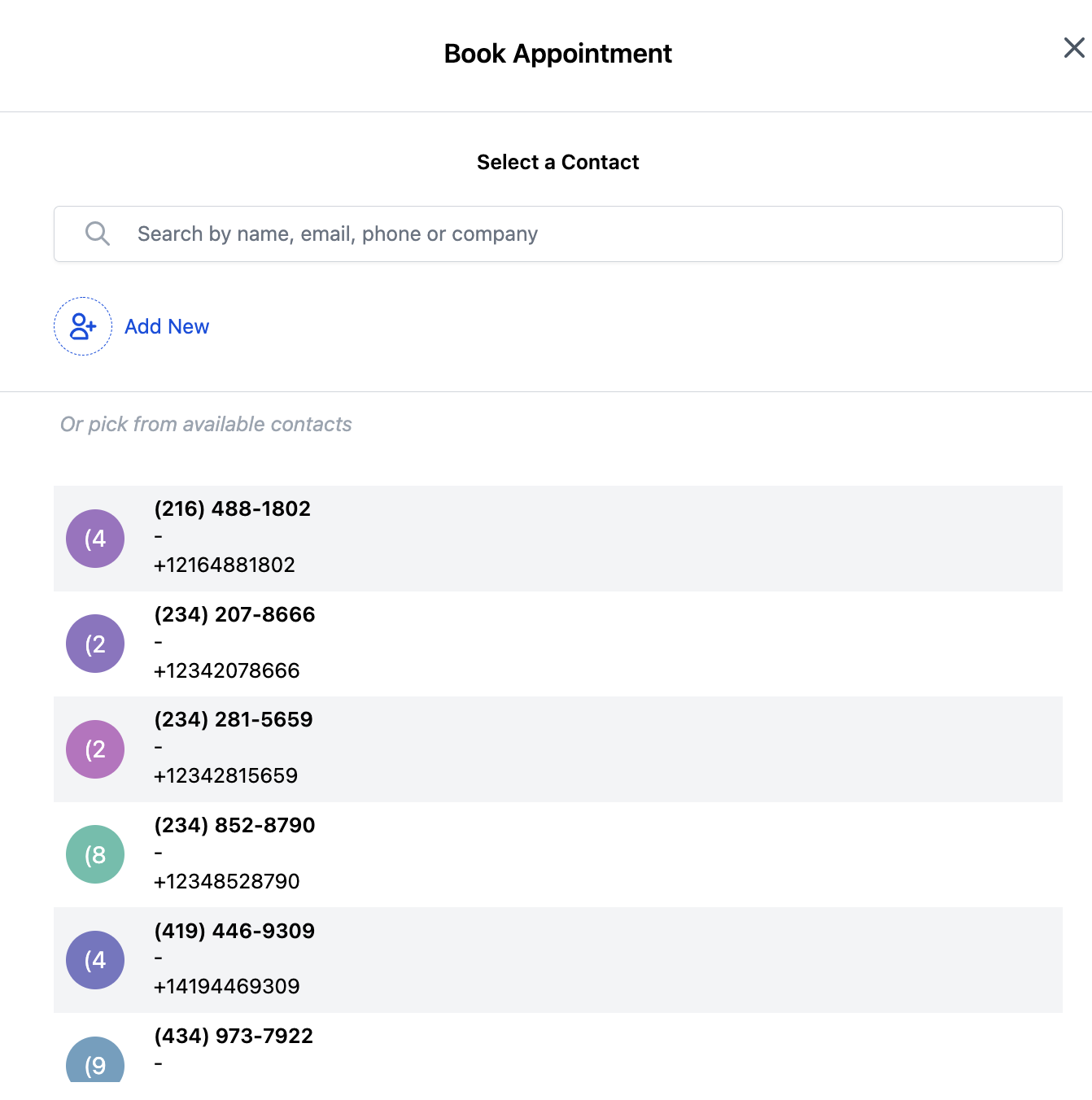Click the search magnifier icon

(x=98, y=234)
